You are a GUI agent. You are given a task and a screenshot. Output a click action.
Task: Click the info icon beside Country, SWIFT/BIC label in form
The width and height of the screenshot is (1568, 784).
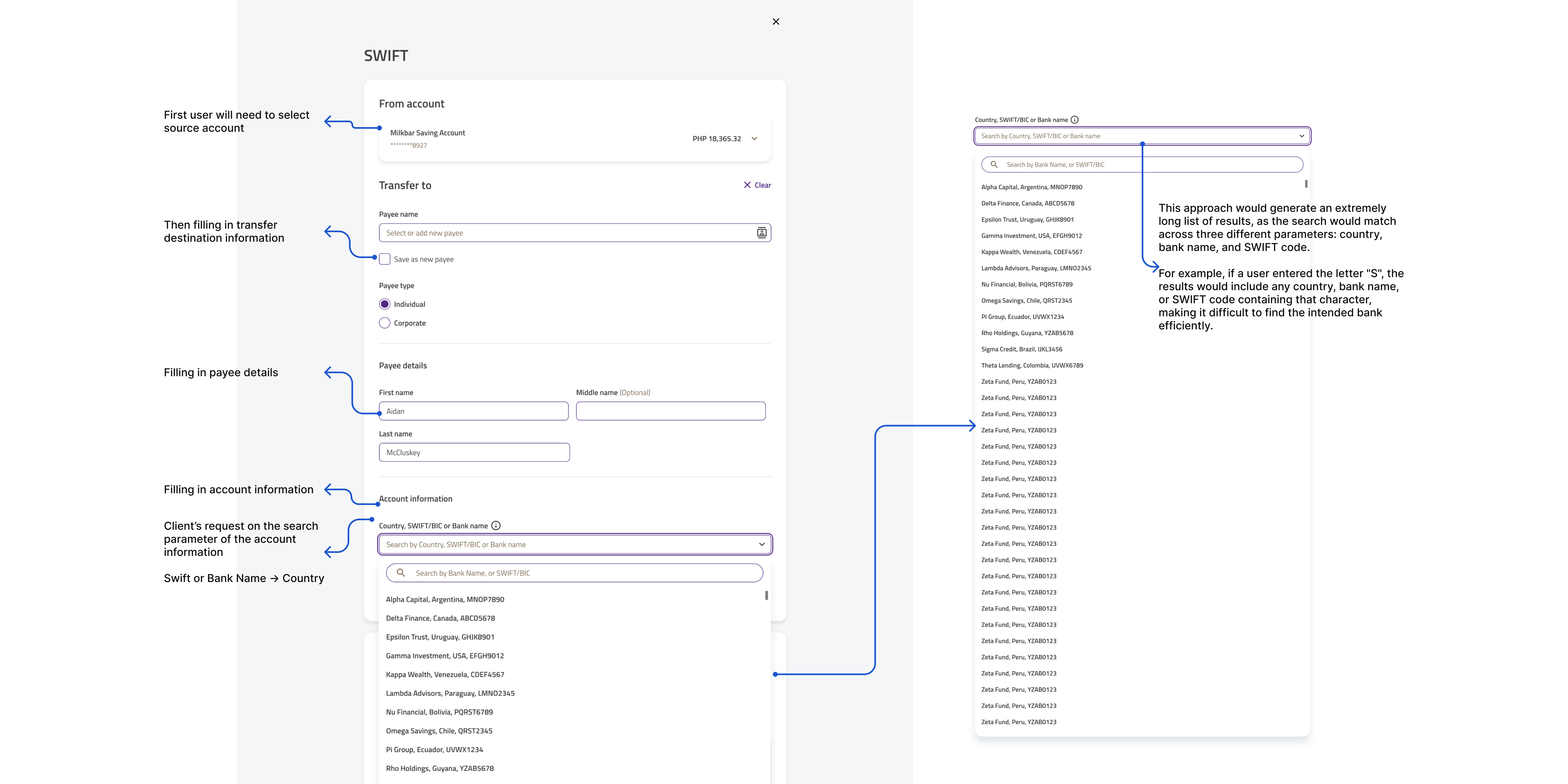click(x=496, y=525)
